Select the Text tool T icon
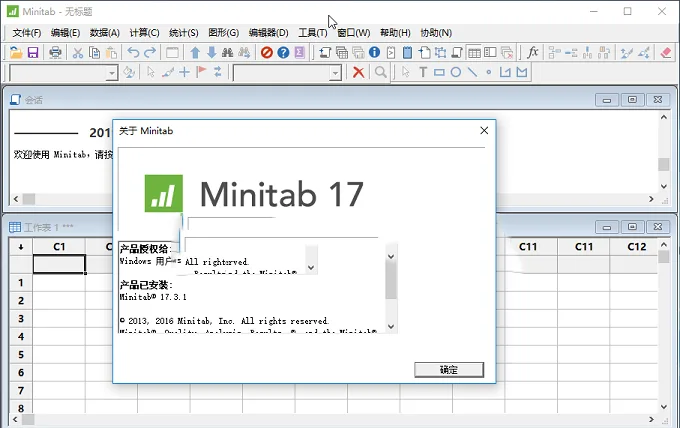The image size is (680, 428). (x=423, y=72)
